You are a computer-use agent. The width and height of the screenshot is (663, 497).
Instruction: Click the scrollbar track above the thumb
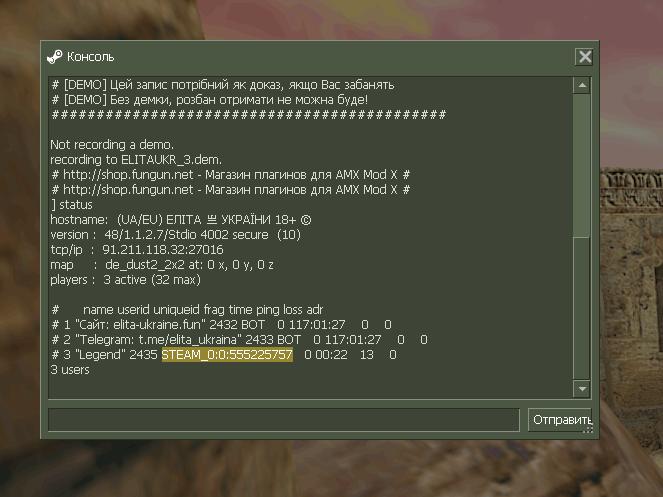click(582, 165)
